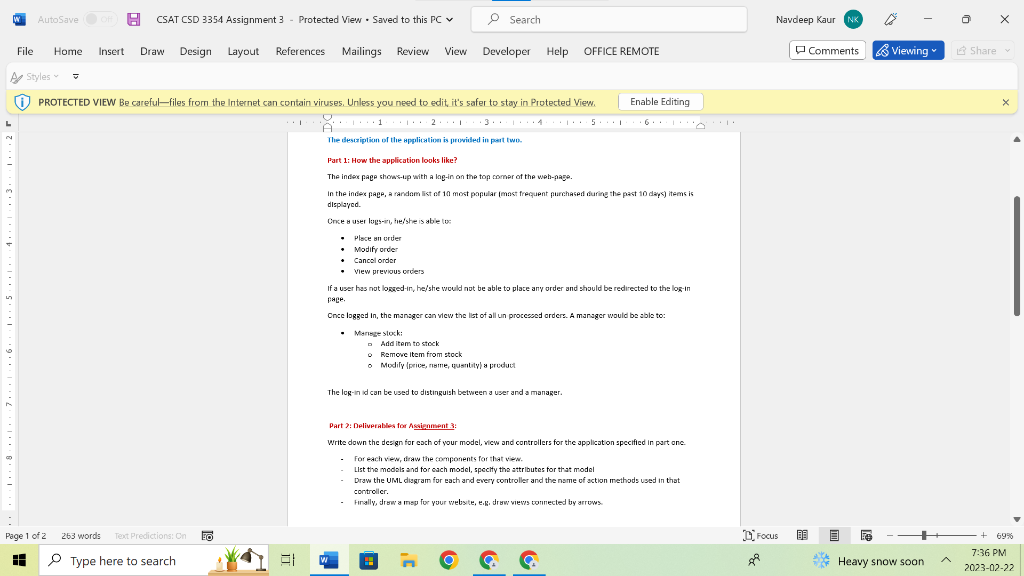
Task: Click the zoom slider handle
Action: (x=924, y=536)
